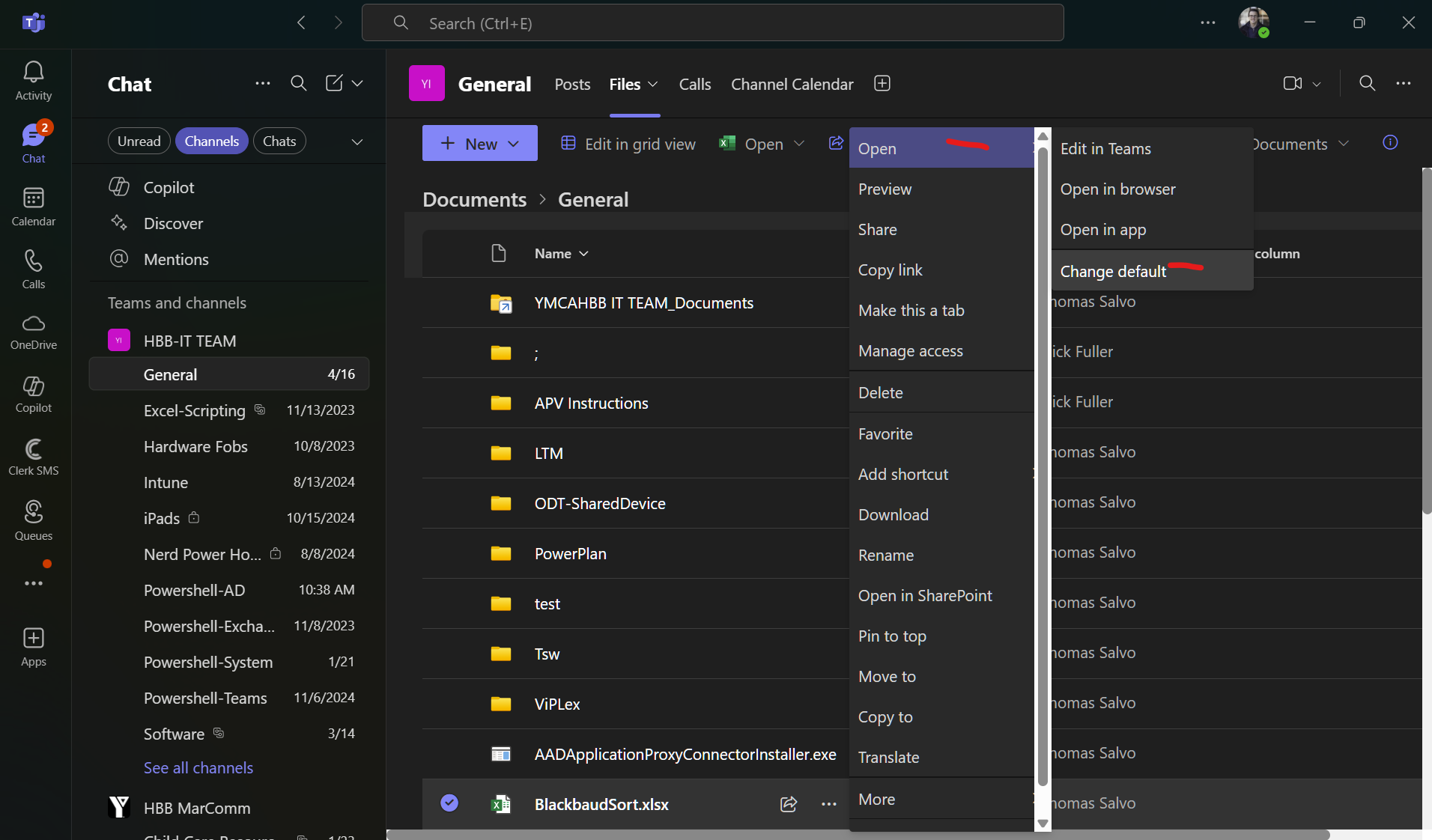This screenshot has width=1432, height=840.
Task: Toggle the Channels filter pill
Action: [212, 141]
